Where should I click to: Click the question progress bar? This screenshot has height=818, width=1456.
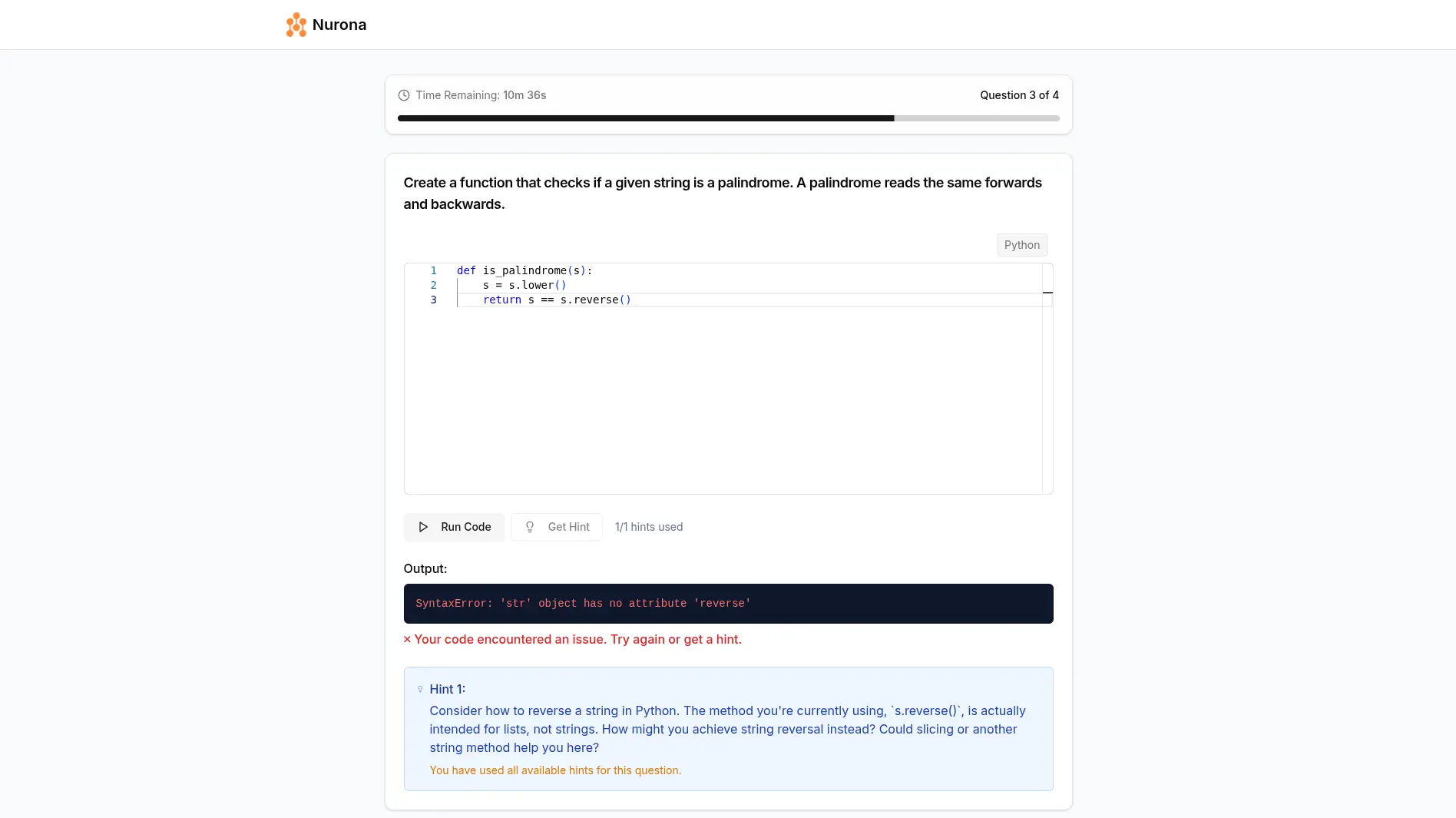tap(729, 118)
